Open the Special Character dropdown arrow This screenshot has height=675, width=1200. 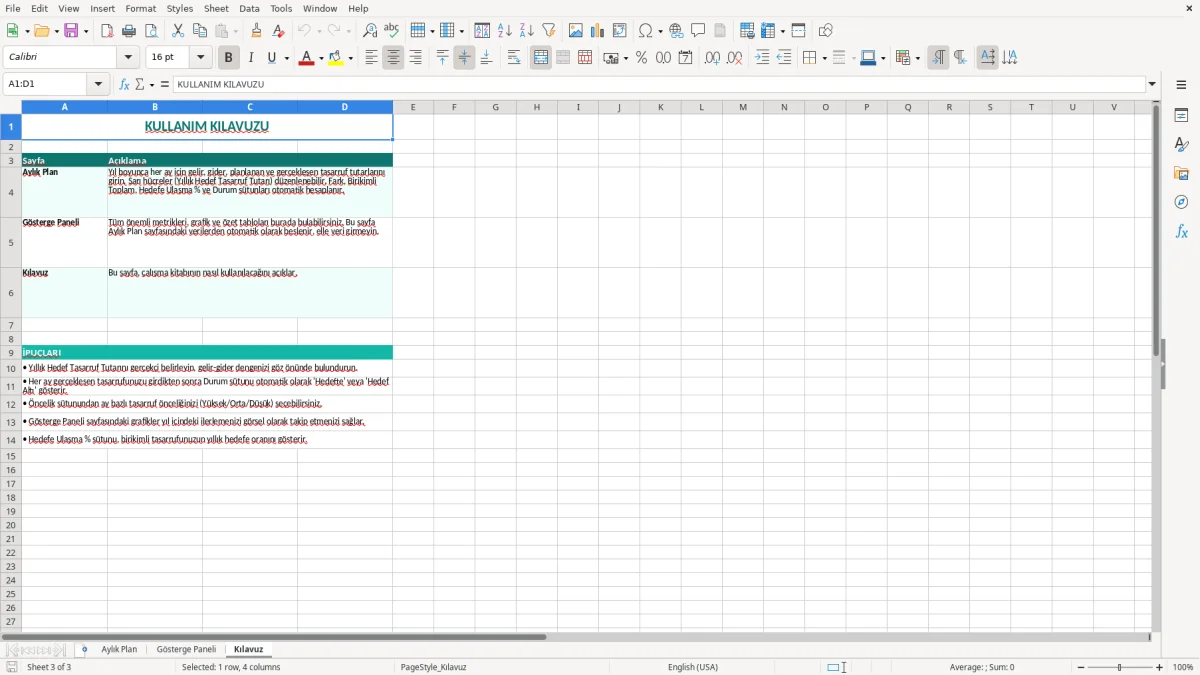(661, 31)
